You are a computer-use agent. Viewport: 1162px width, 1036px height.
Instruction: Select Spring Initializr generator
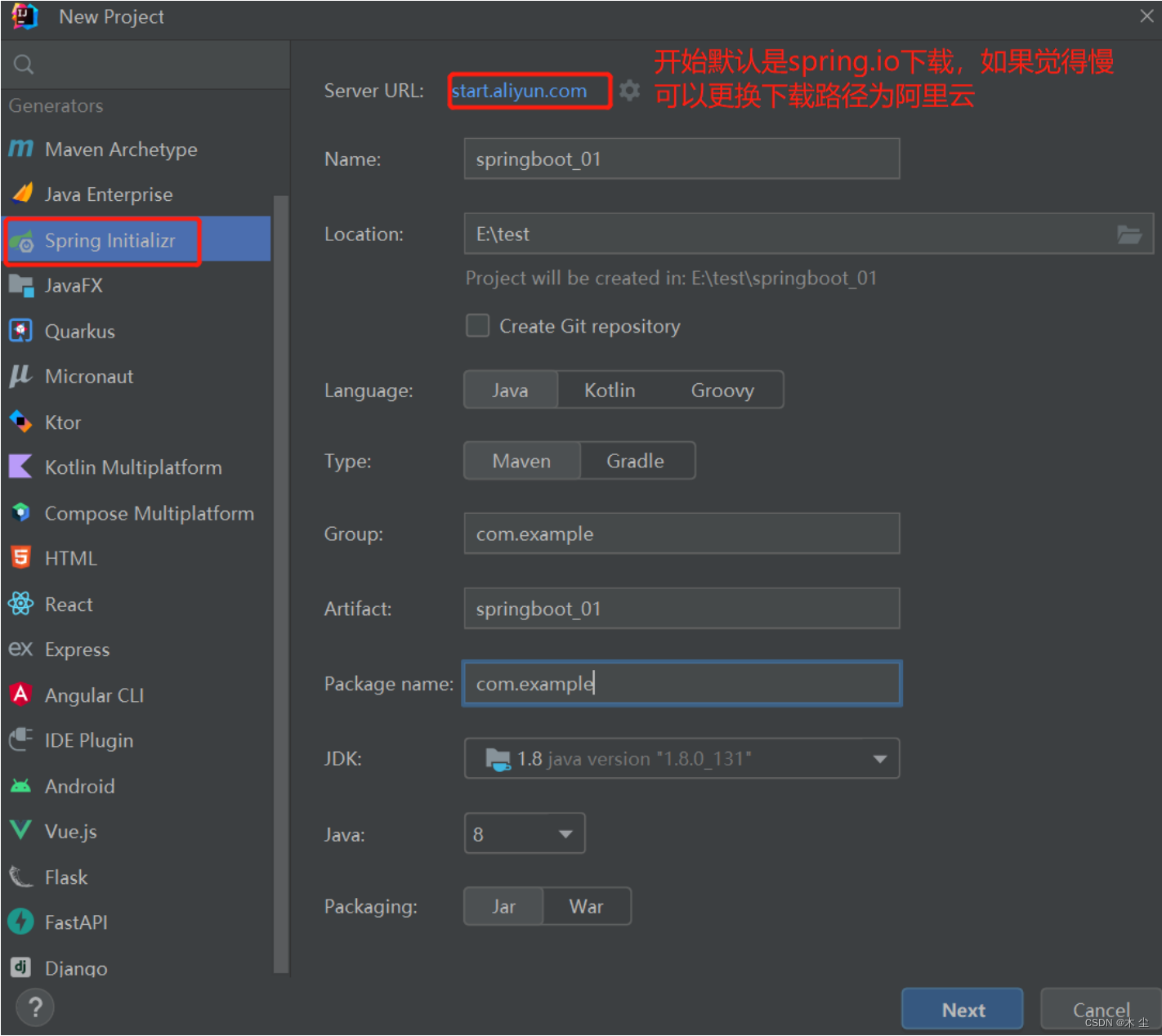pos(137,240)
